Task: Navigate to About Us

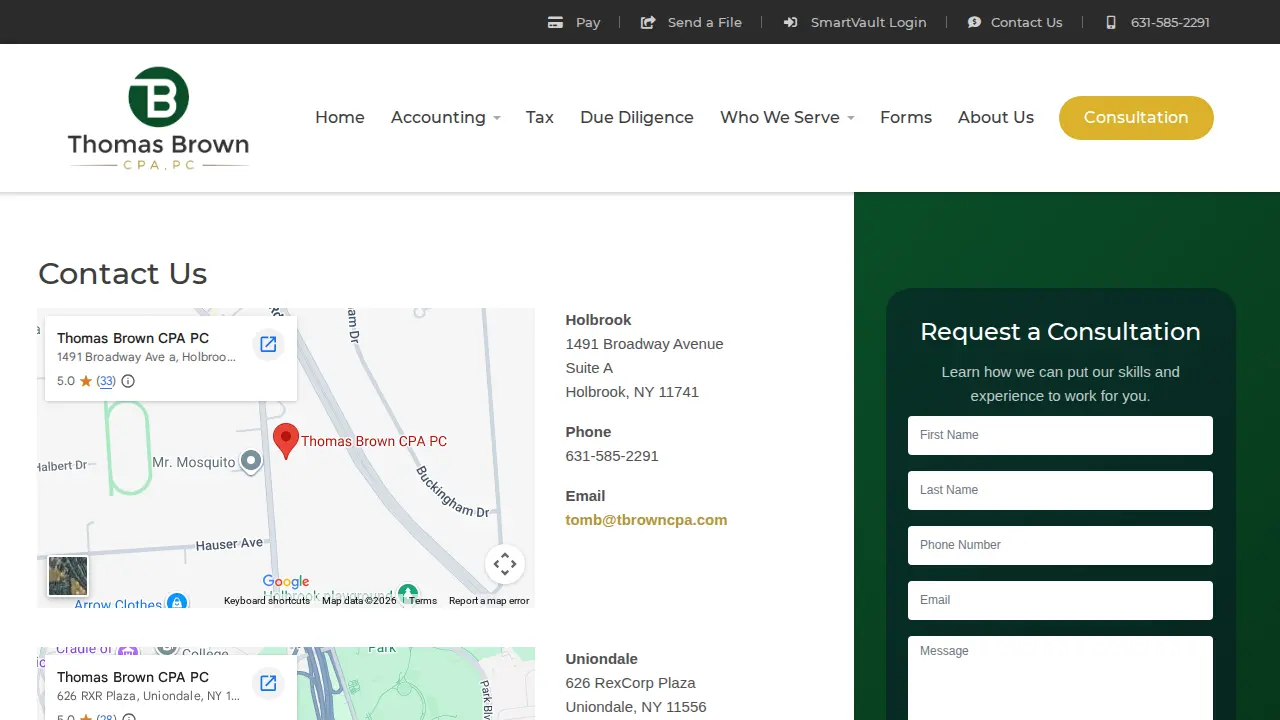Action: [996, 118]
